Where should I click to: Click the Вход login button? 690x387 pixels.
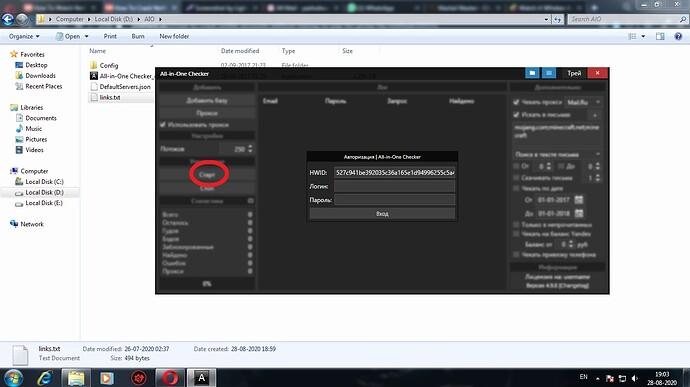pos(382,214)
